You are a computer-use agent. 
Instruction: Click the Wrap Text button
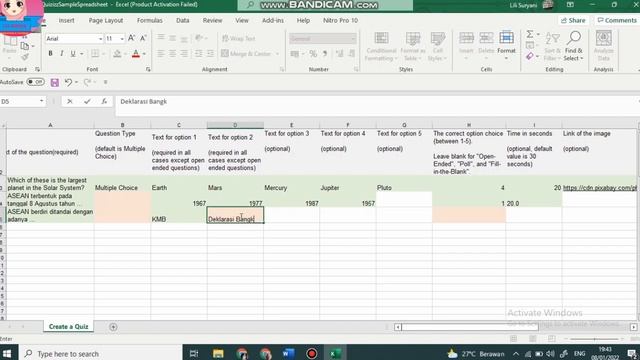(239, 38)
